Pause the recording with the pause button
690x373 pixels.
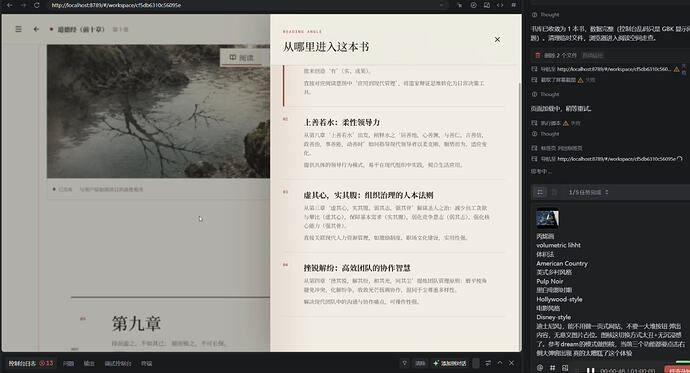coord(590,370)
